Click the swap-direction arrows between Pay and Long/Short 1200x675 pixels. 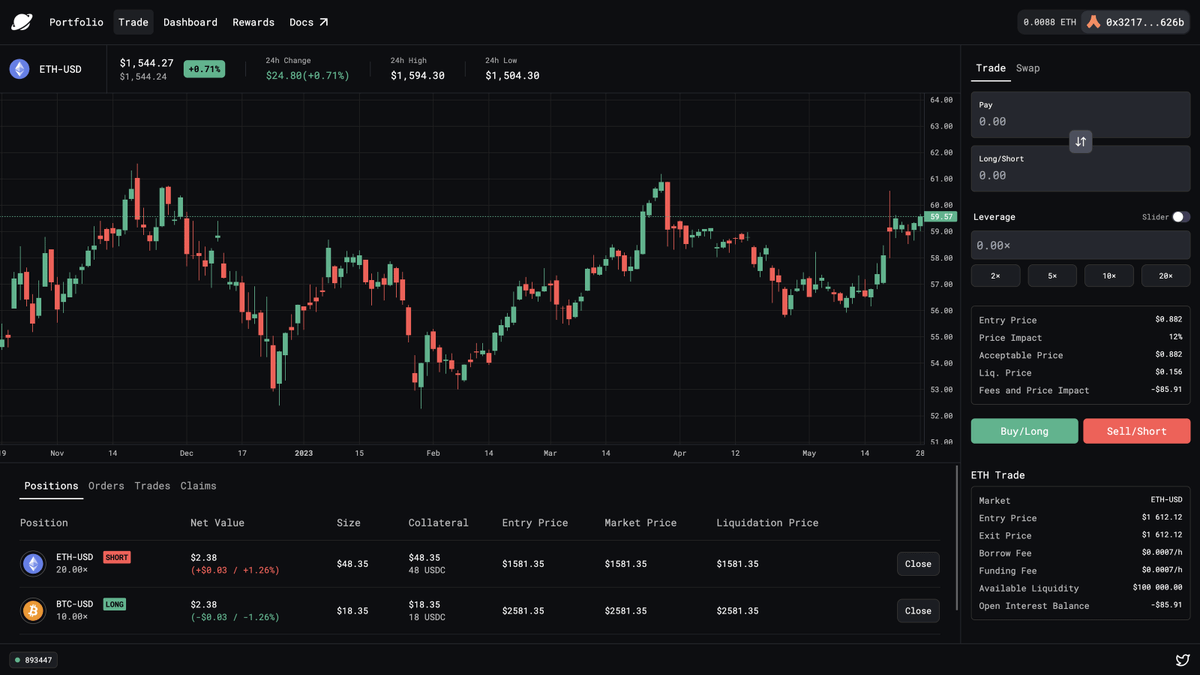click(1080, 141)
